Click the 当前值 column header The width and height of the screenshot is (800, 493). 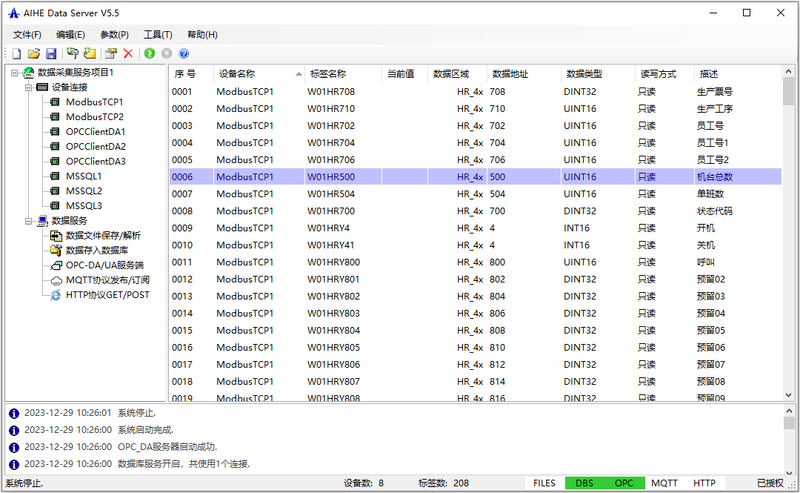[x=405, y=74]
